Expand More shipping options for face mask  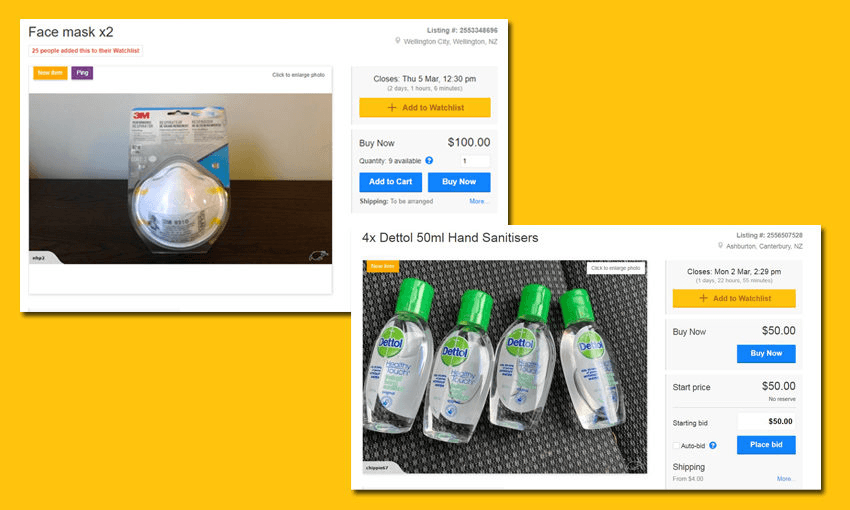[478, 201]
